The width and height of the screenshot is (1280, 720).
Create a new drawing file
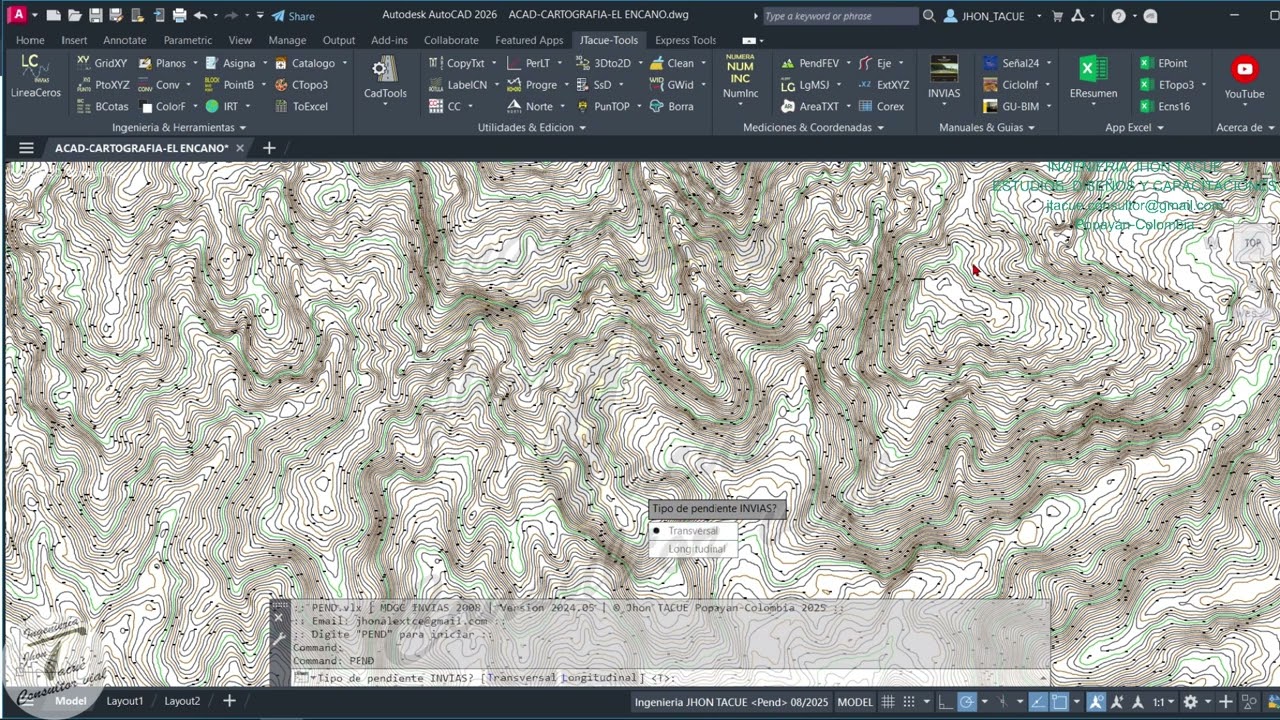pos(54,16)
